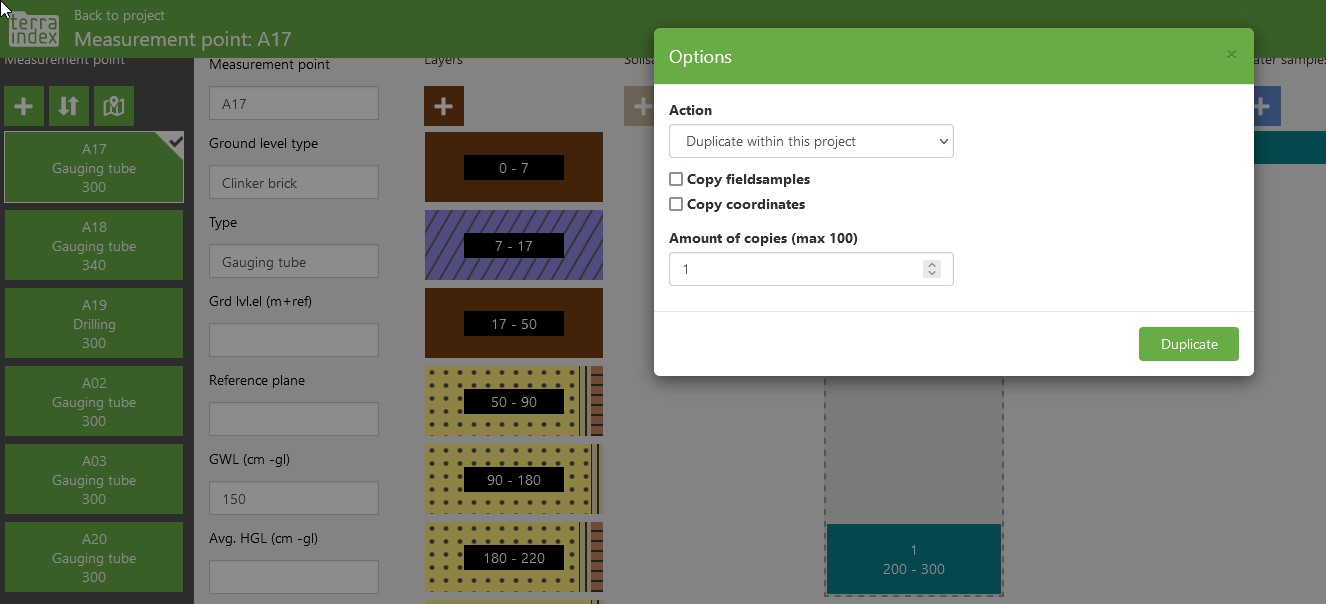Select measurement point A02
The height and width of the screenshot is (604, 1326).
94,402
